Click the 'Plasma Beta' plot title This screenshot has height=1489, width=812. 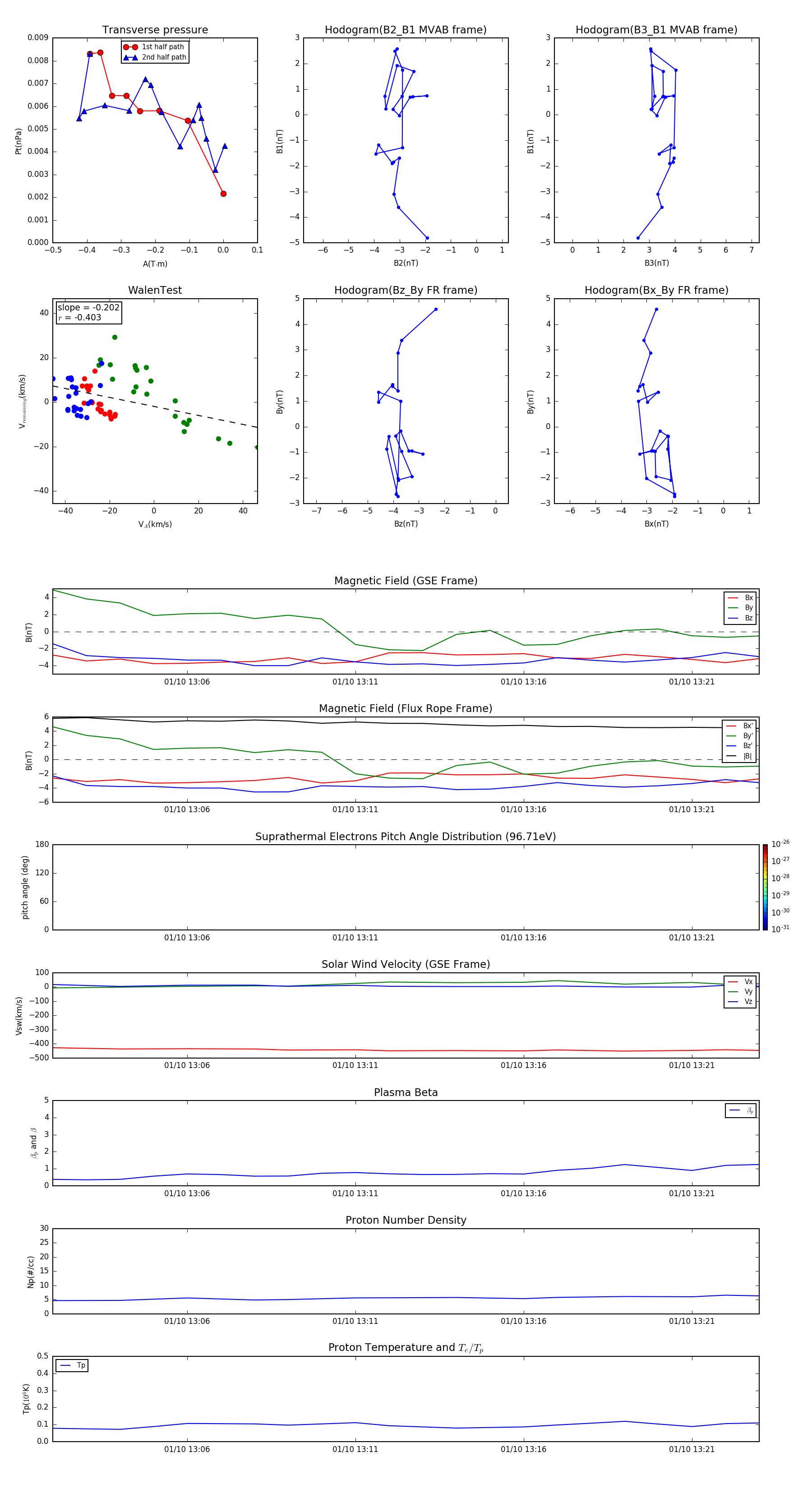coord(406,1092)
